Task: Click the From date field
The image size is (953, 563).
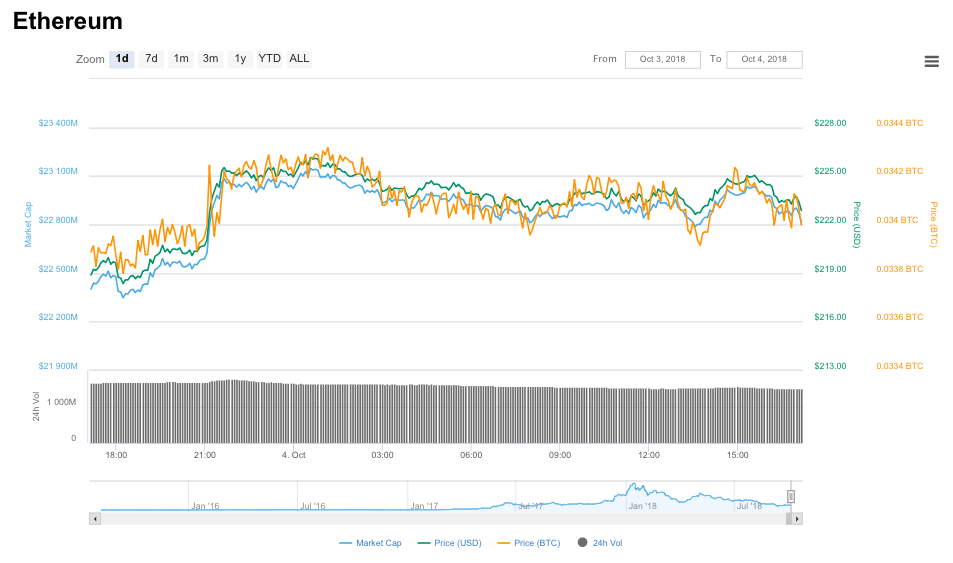Action: click(x=662, y=60)
